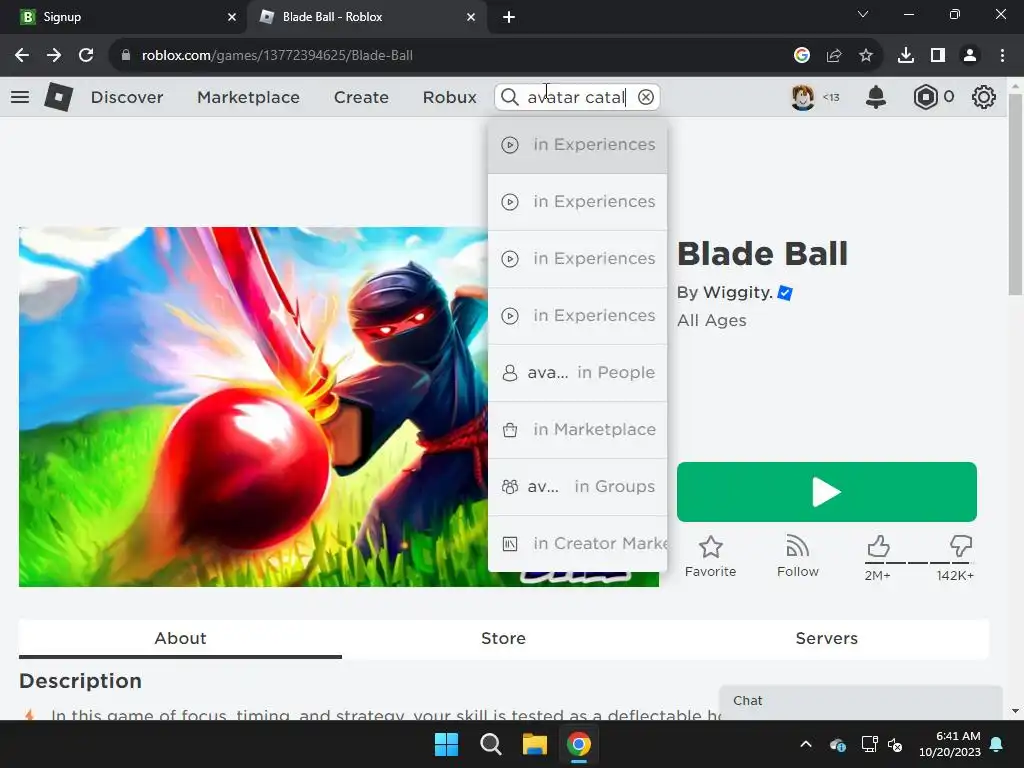
Task: Bookmark this page with the star icon
Action: 865,56
